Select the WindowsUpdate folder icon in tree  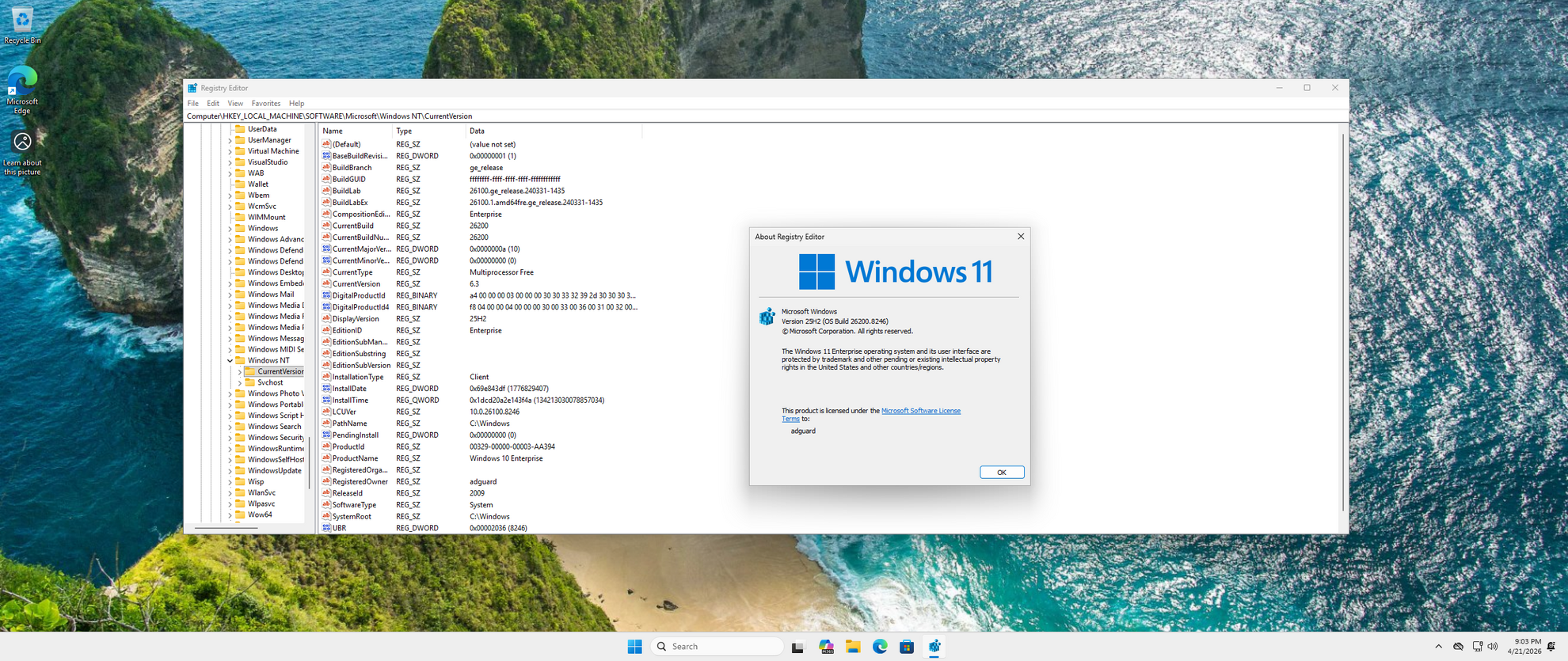point(240,470)
